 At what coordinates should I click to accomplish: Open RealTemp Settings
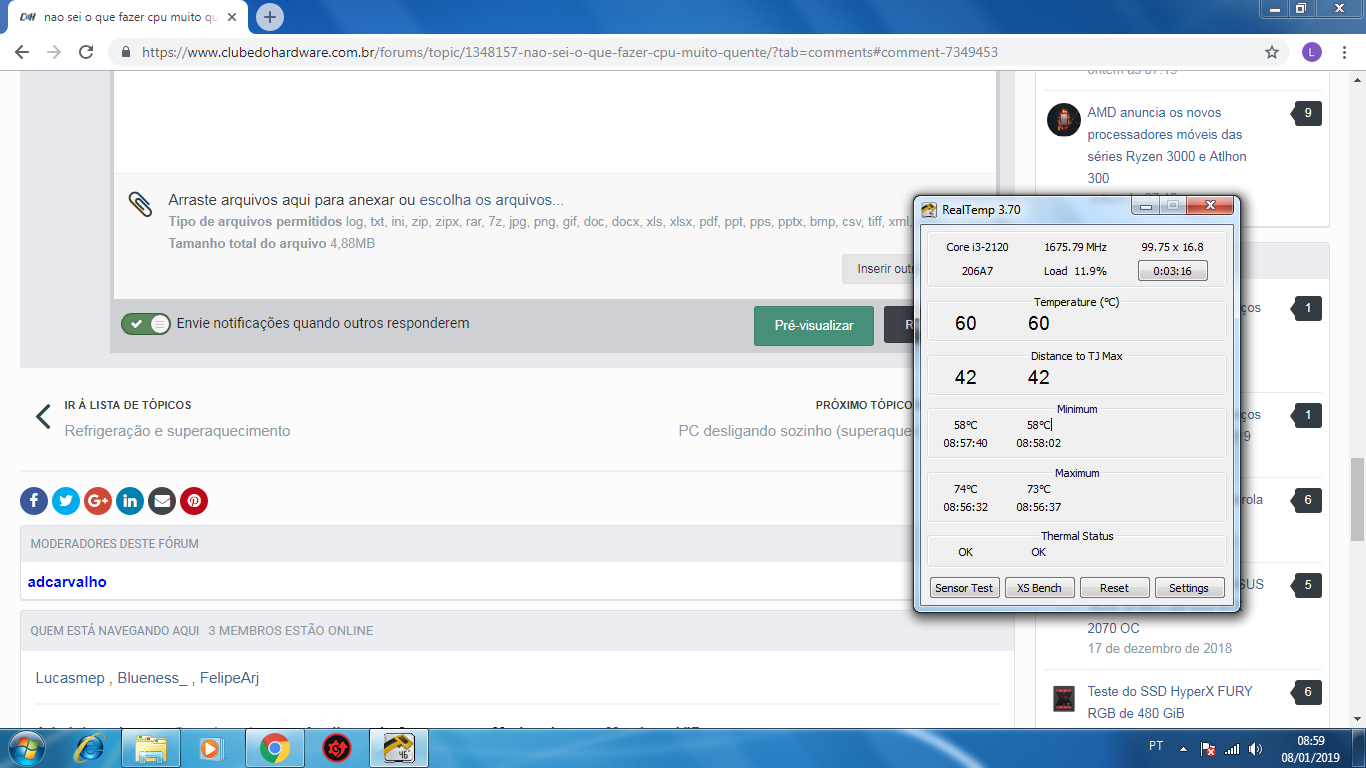pyautogui.click(x=1189, y=588)
